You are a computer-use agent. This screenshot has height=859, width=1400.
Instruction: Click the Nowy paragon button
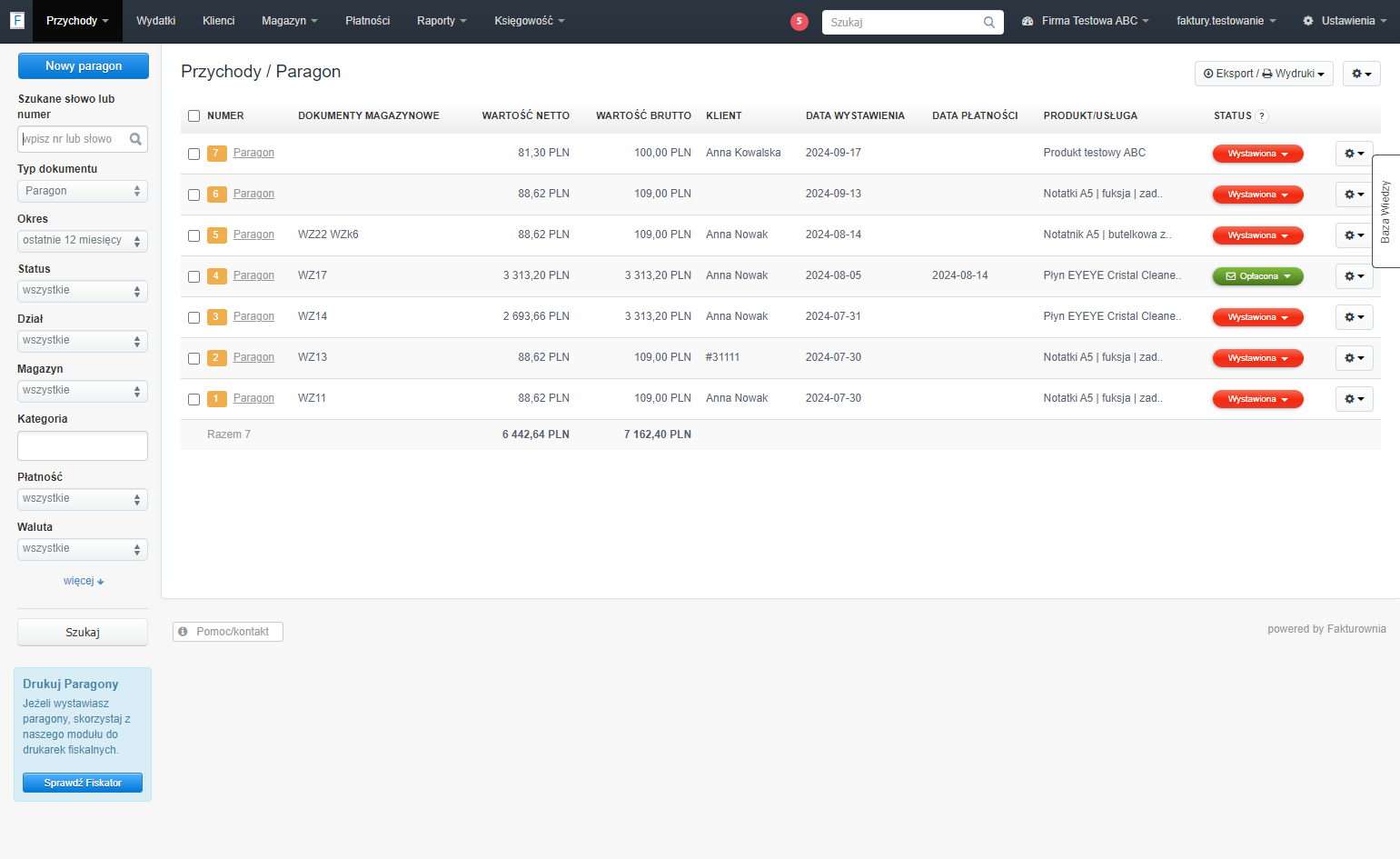pos(84,65)
